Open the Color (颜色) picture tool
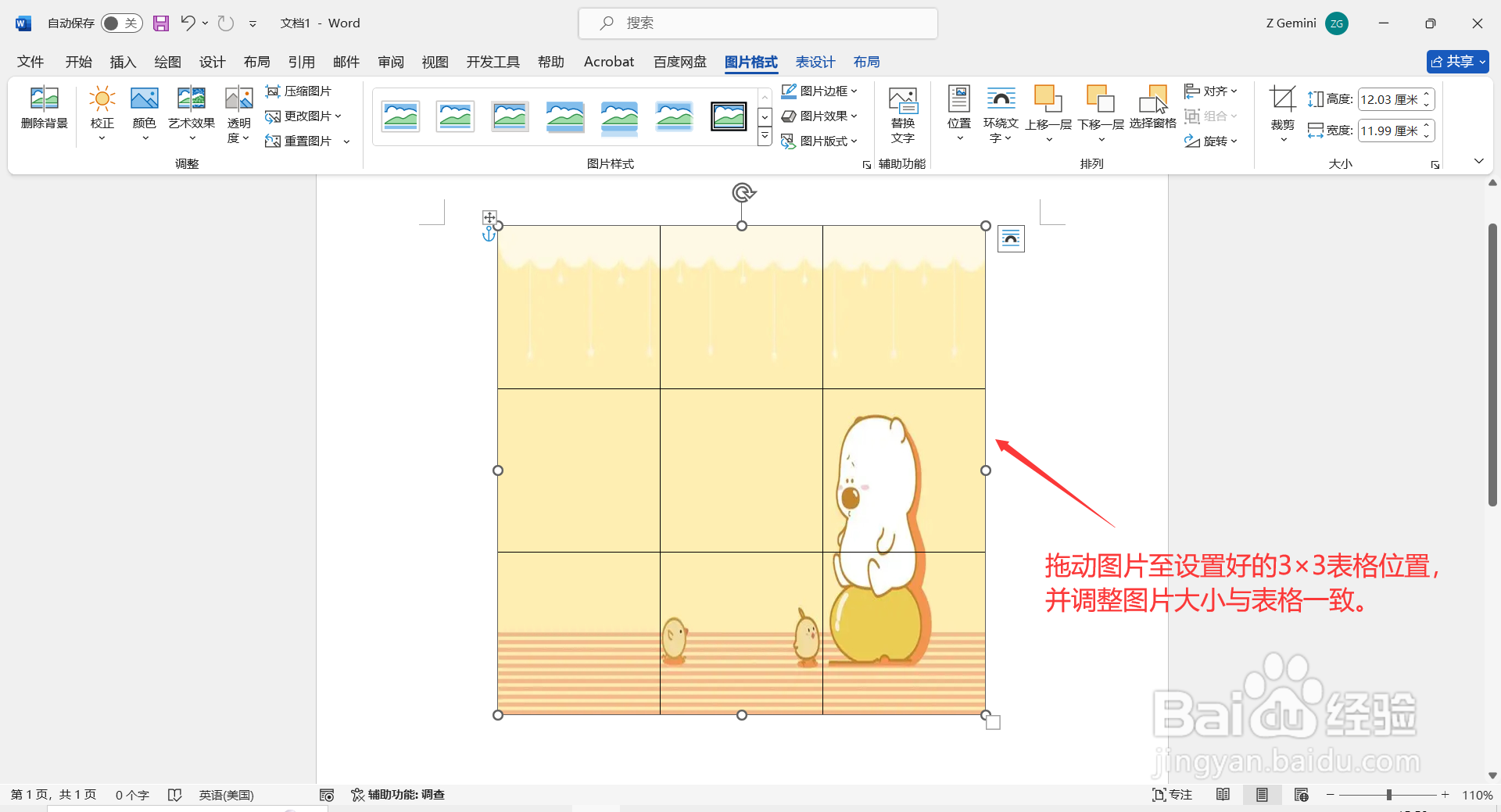Screen dimensions: 1501x812 point(145,112)
